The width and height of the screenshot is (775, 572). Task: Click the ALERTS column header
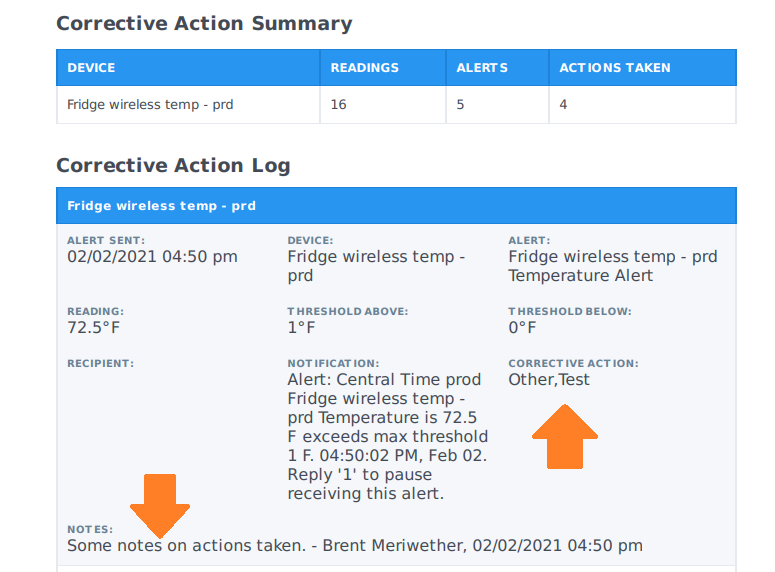[x=482, y=68]
